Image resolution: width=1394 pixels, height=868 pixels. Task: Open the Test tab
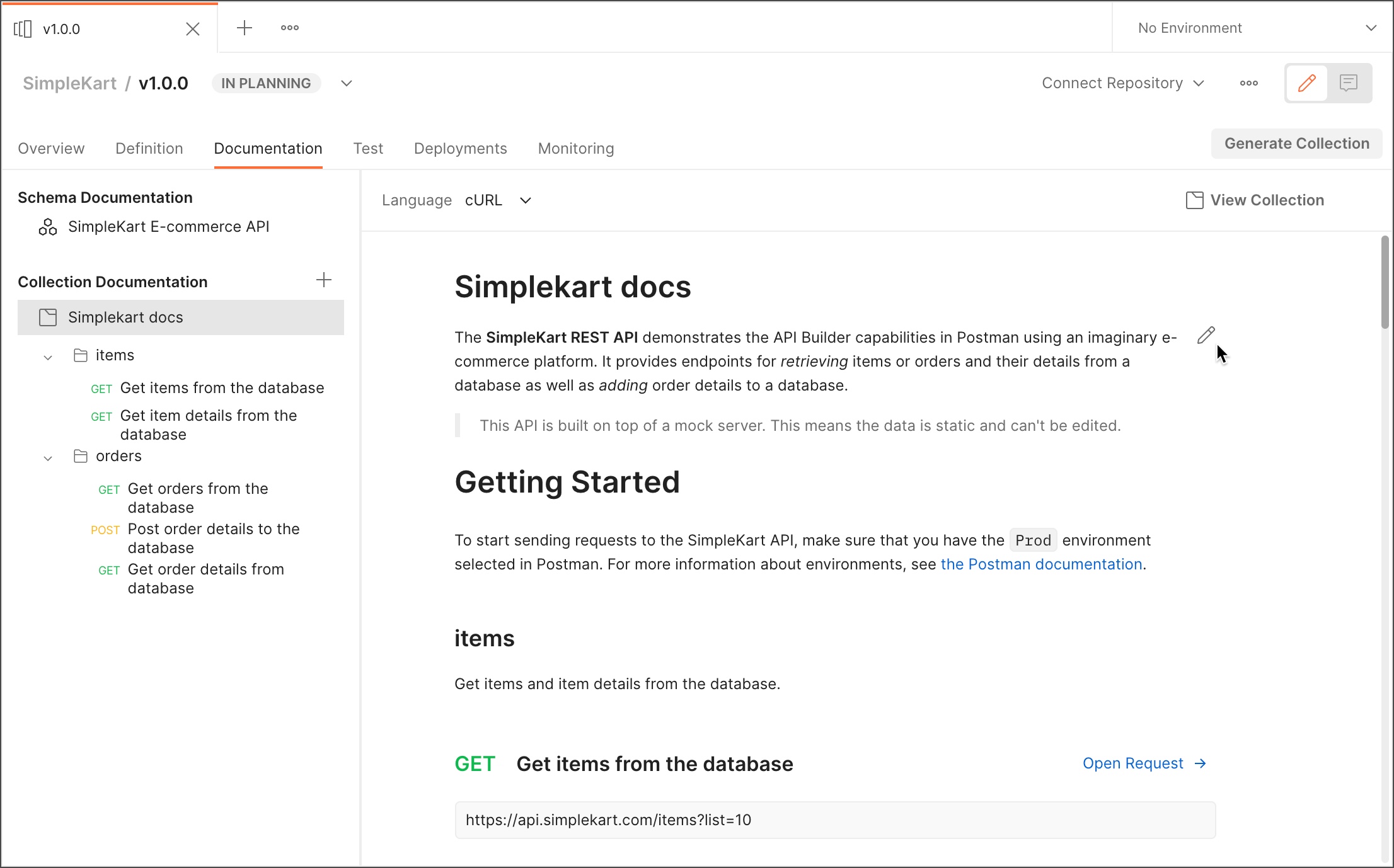point(368,149)
